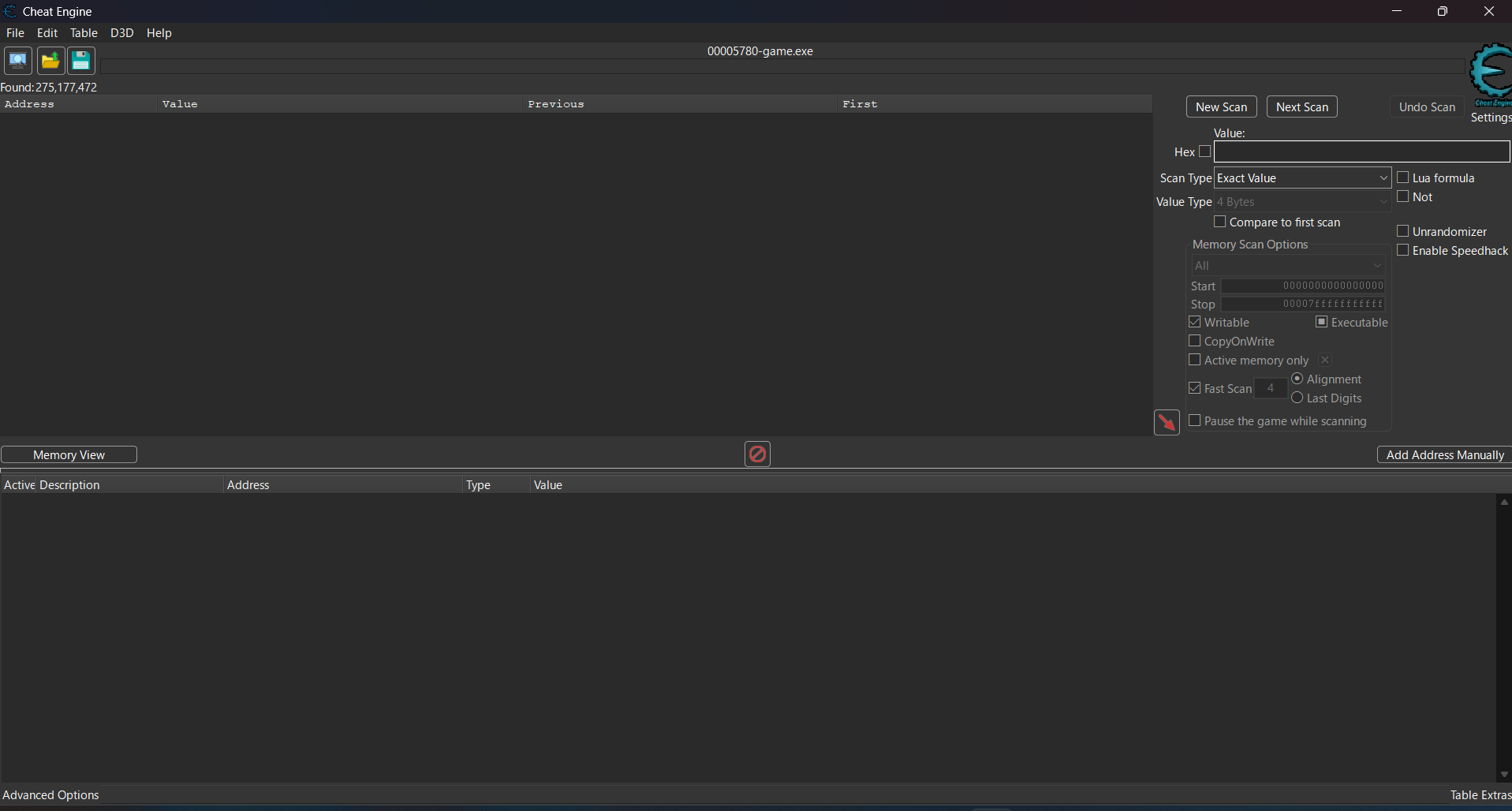The image size is (1512, 811).
Task: Click the small X next to Active memory only
Action: (1325, 361)
